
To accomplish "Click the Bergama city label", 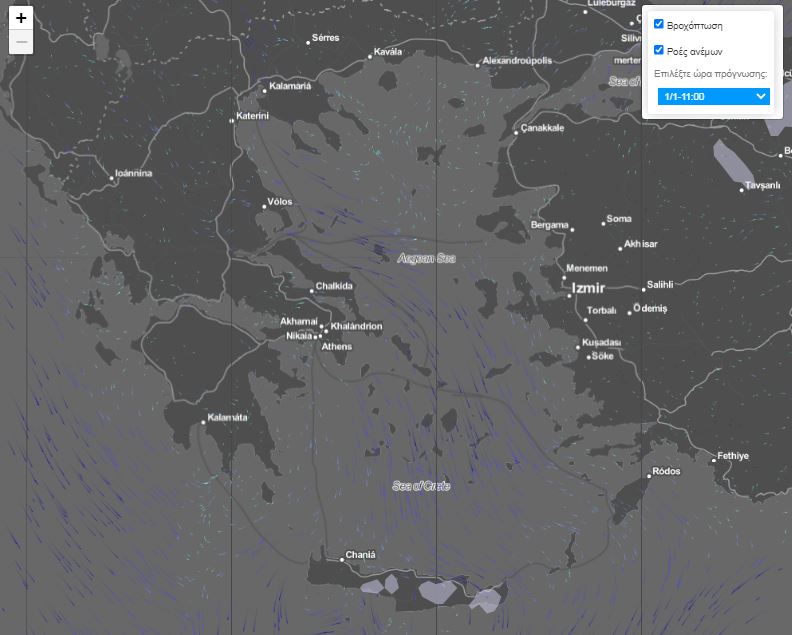I will point(550,225).
